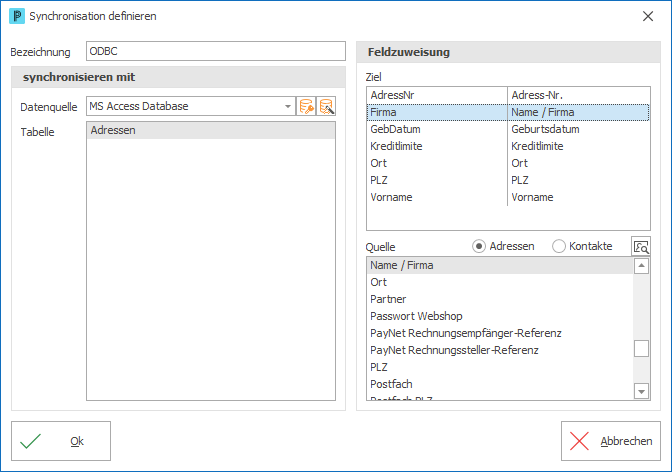The image size is (672, 472).
Task: Select the GebDatum row in Ziel
Action: click(x=508, y=129)
